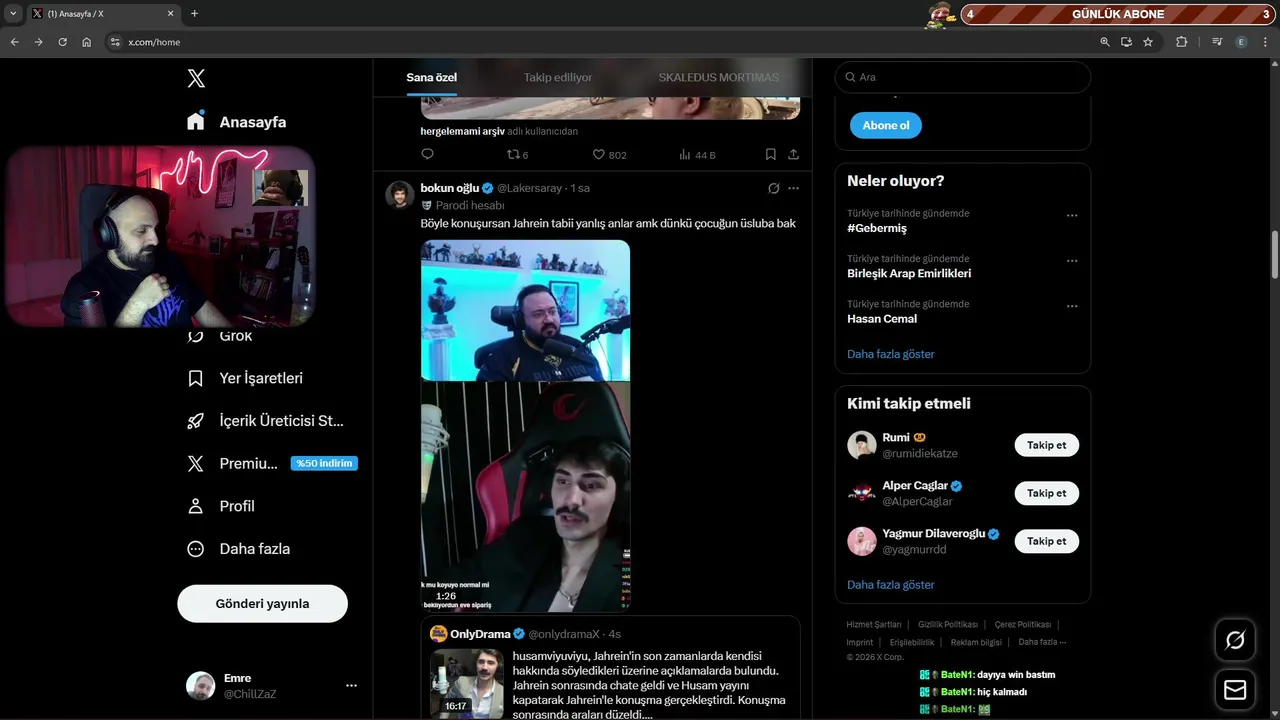Open Rumi profile avatar
Image resolution: width=1280 pixels, height=720 pixels.
[862, 445]
